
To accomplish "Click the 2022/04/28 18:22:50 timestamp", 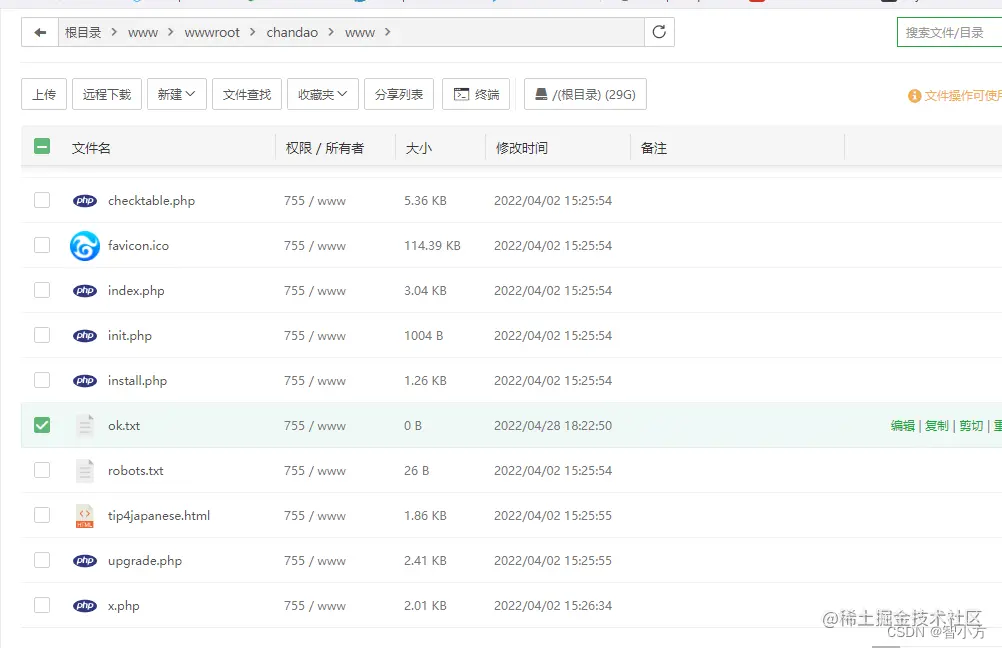I will 553,426.
